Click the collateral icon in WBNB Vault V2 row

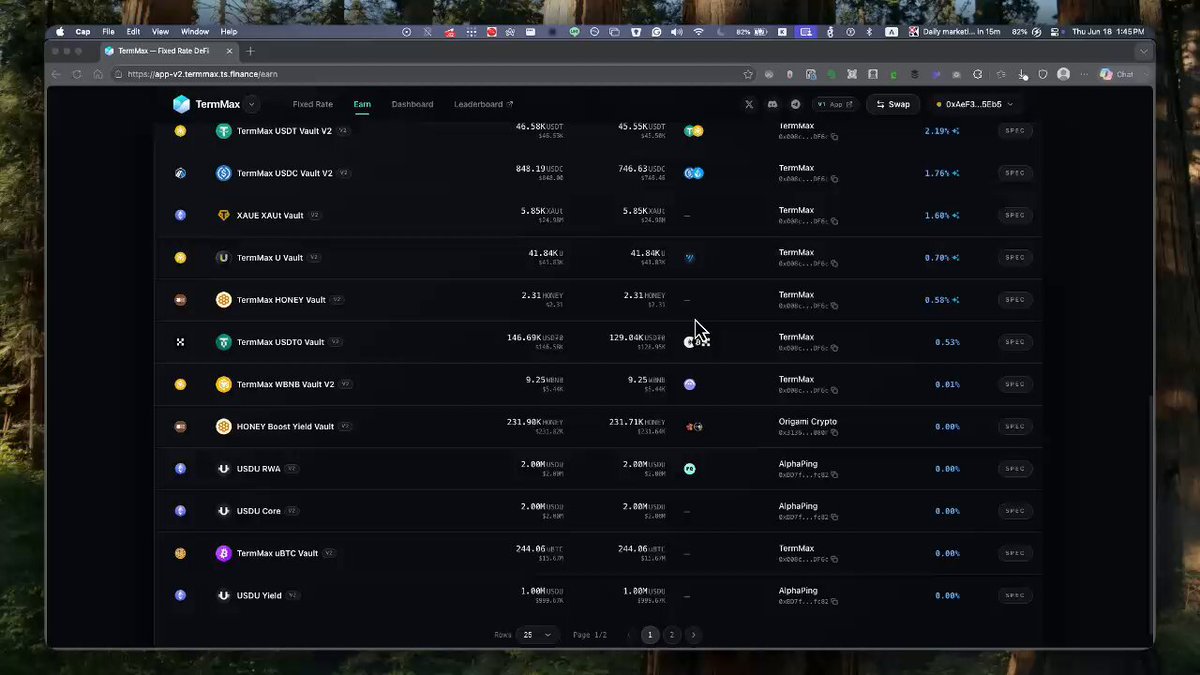click(x=690, y=384)
